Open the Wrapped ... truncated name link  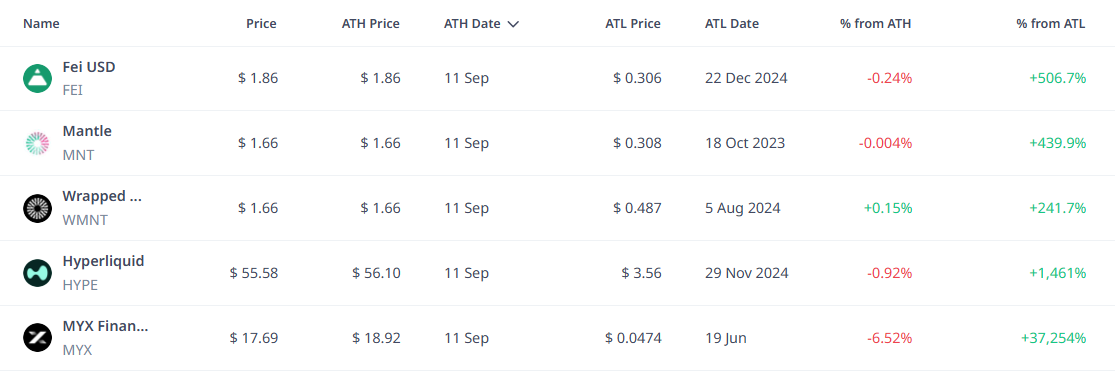[x=102, y=196]
